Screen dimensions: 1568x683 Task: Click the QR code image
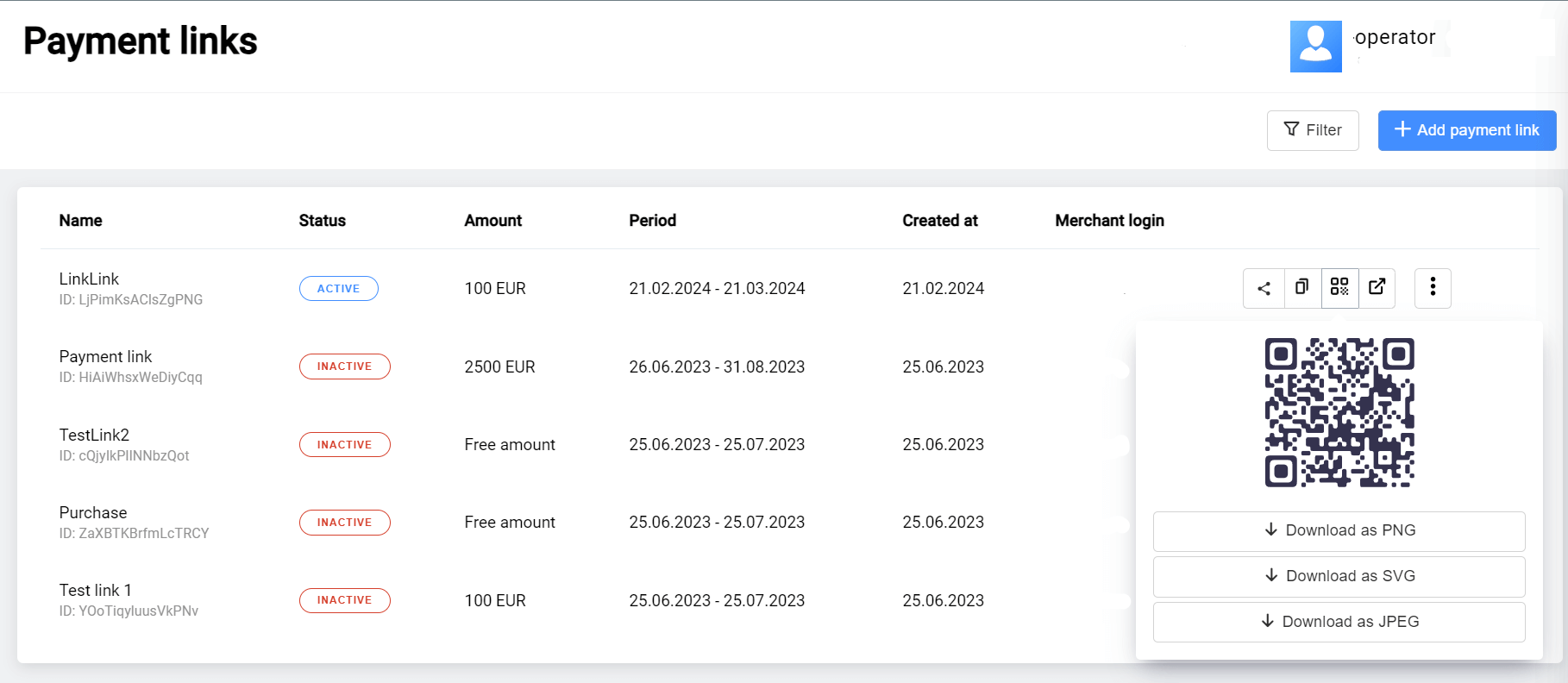[x=1339, y=412]
